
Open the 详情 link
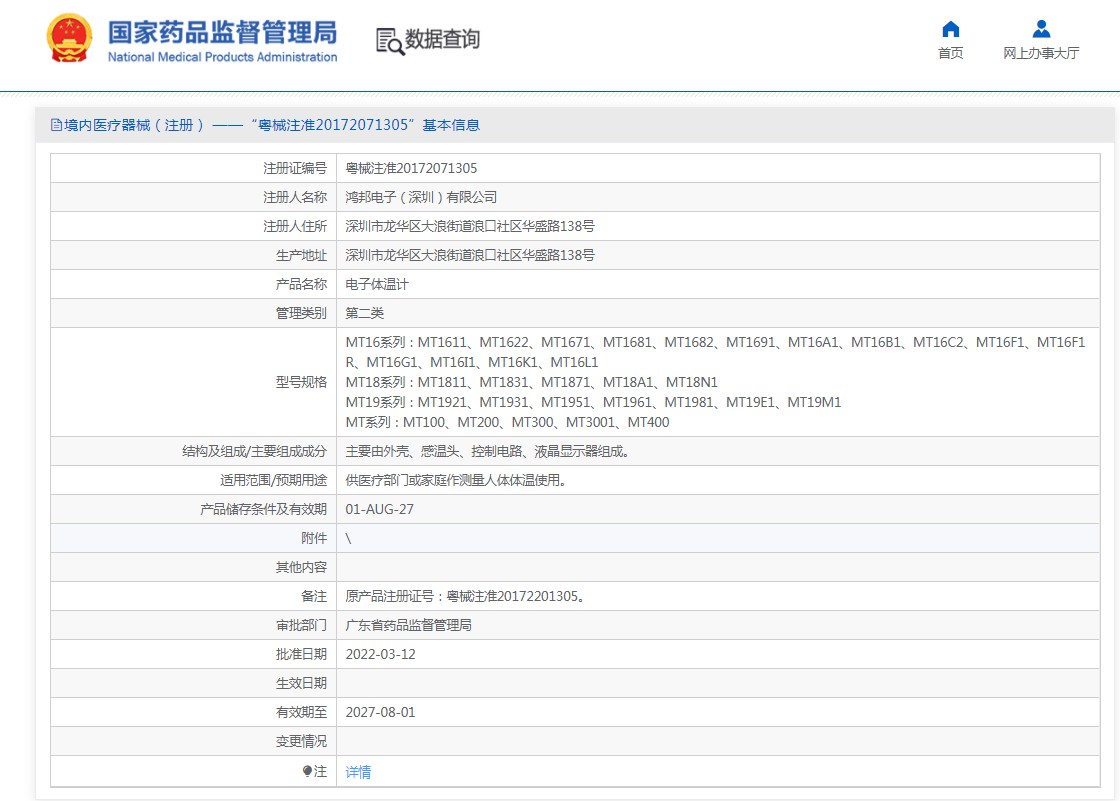pos(358,772)
